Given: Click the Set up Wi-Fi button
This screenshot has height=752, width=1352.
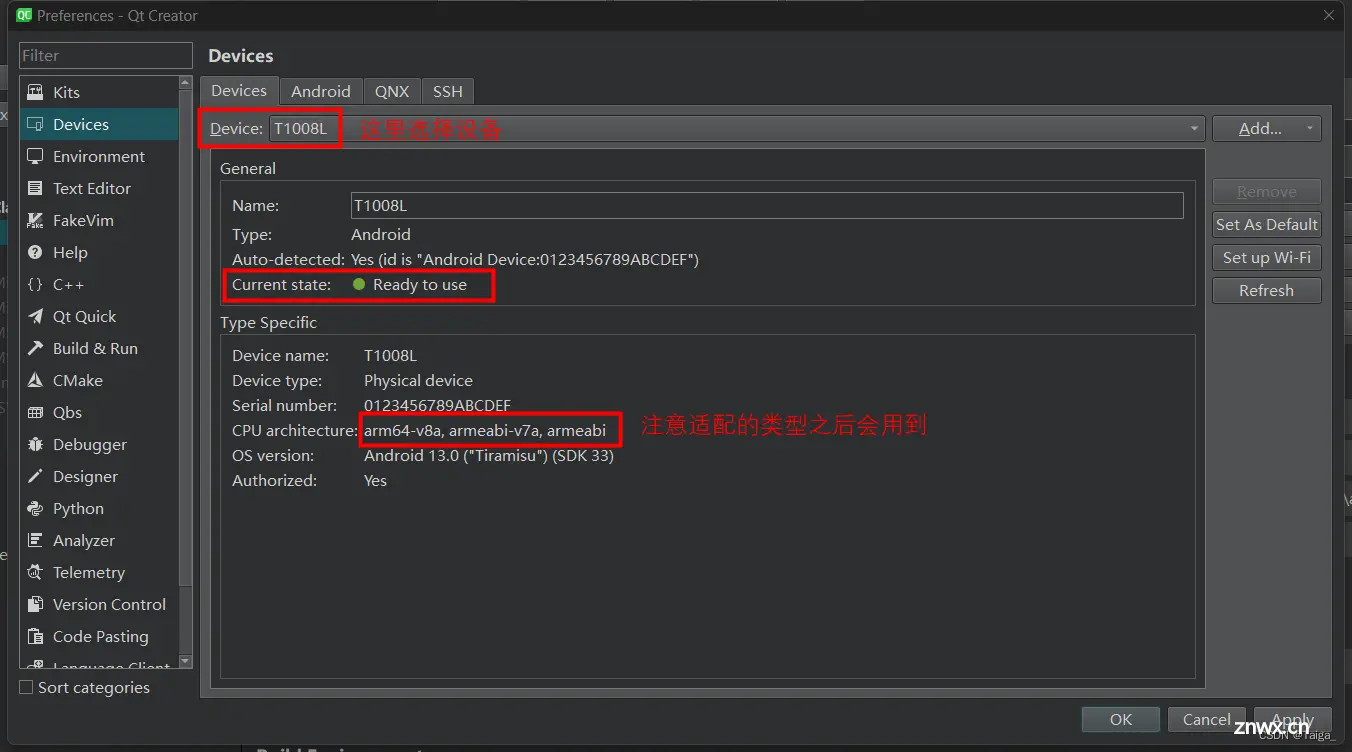Looking at the screenshot, I should [1266, 257].
